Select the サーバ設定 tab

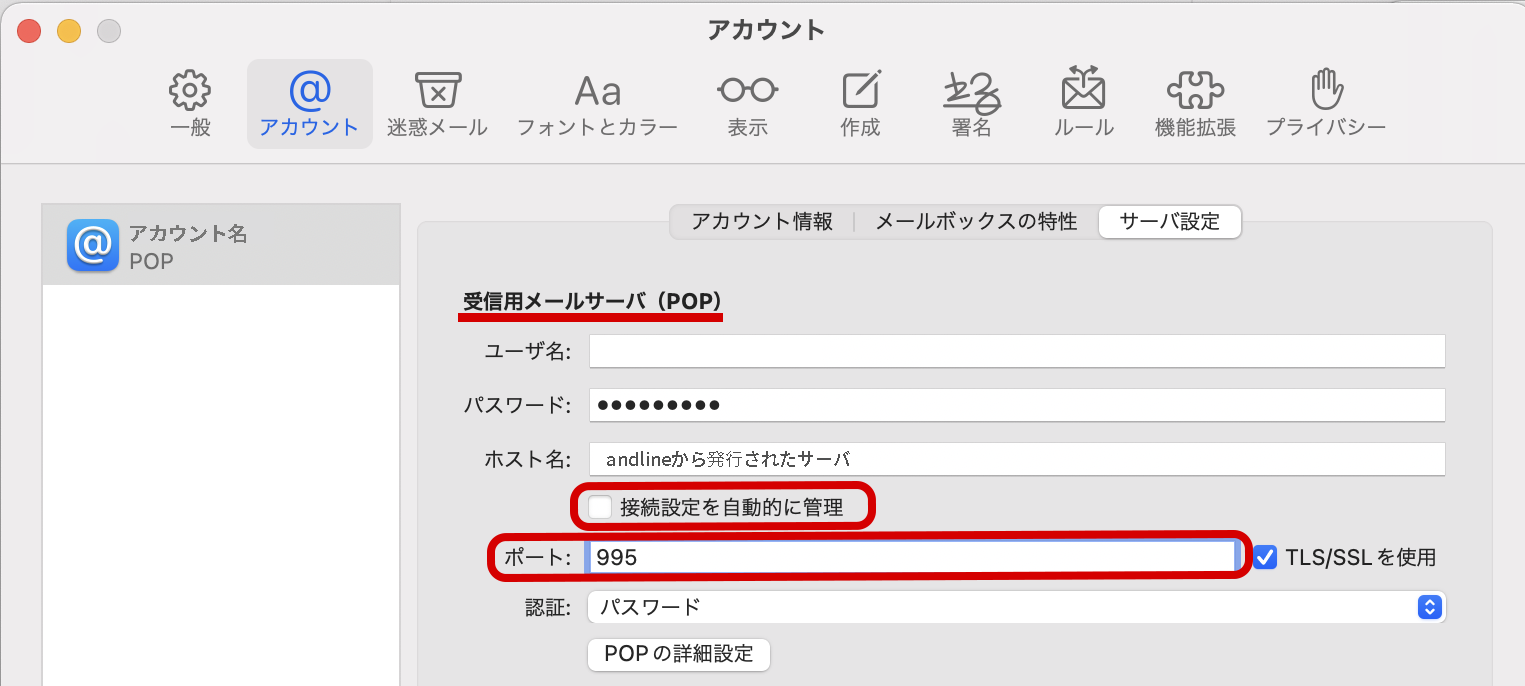pos(1169,222)
